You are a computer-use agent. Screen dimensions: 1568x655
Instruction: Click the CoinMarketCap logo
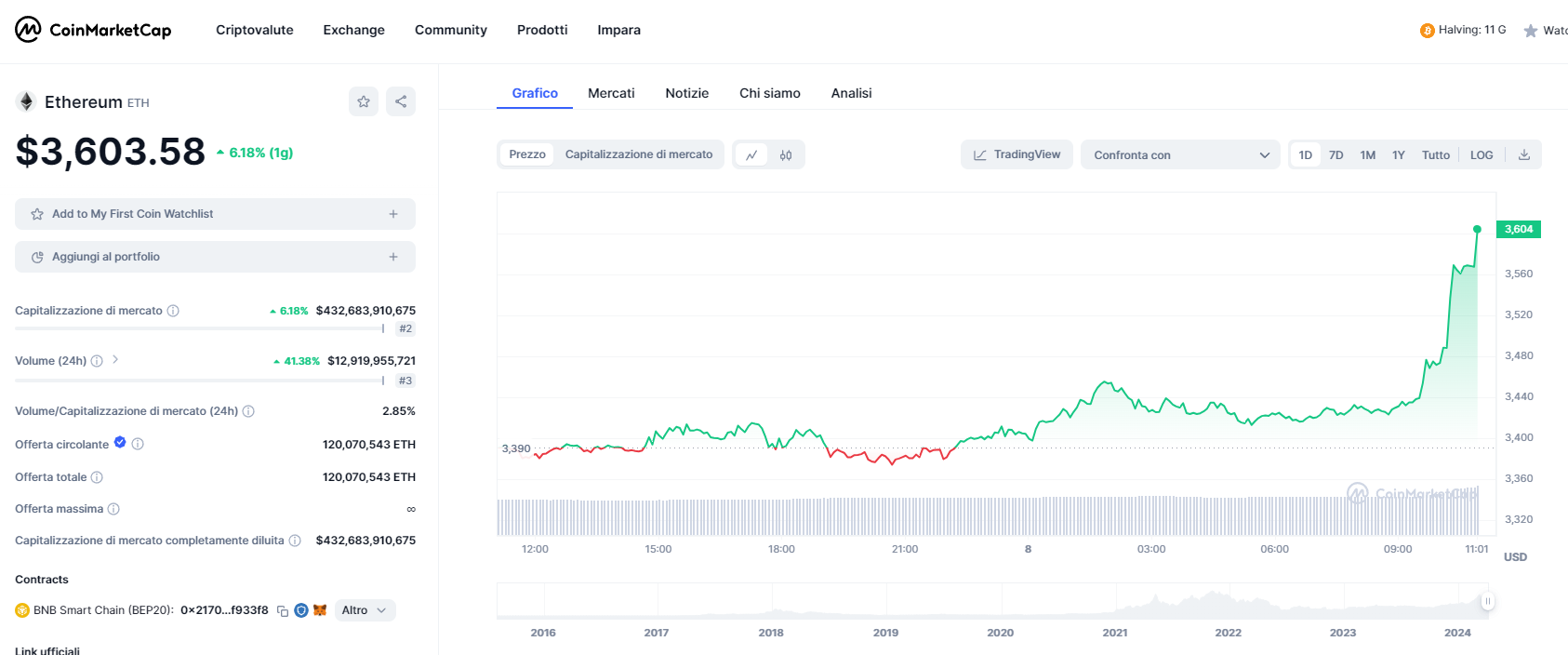coord(93,30)
